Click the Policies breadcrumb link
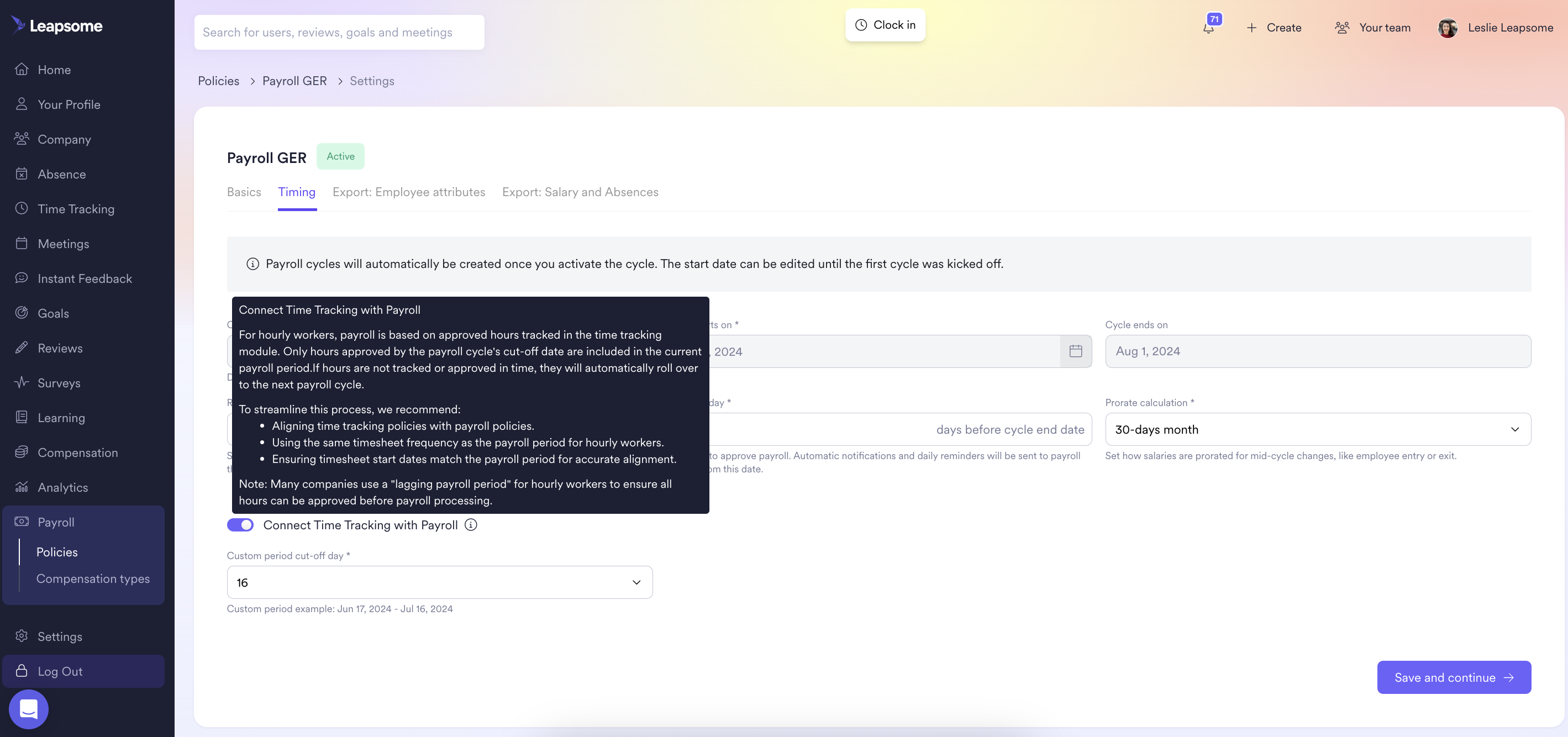This screenshot has height=737, width=1568. [x=219, y=81]
